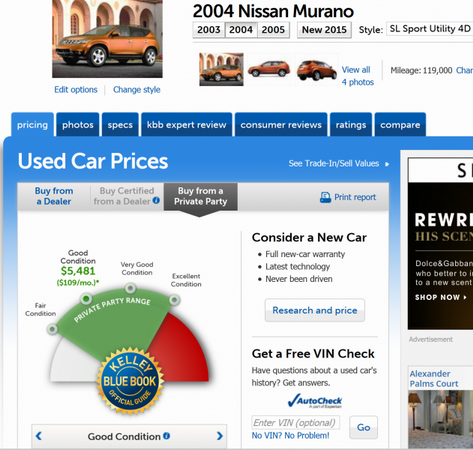Click arrow icon next to See Trade-In/Sell Values
Viewport: 473px width, 450px height.
(x=387, y=164)
